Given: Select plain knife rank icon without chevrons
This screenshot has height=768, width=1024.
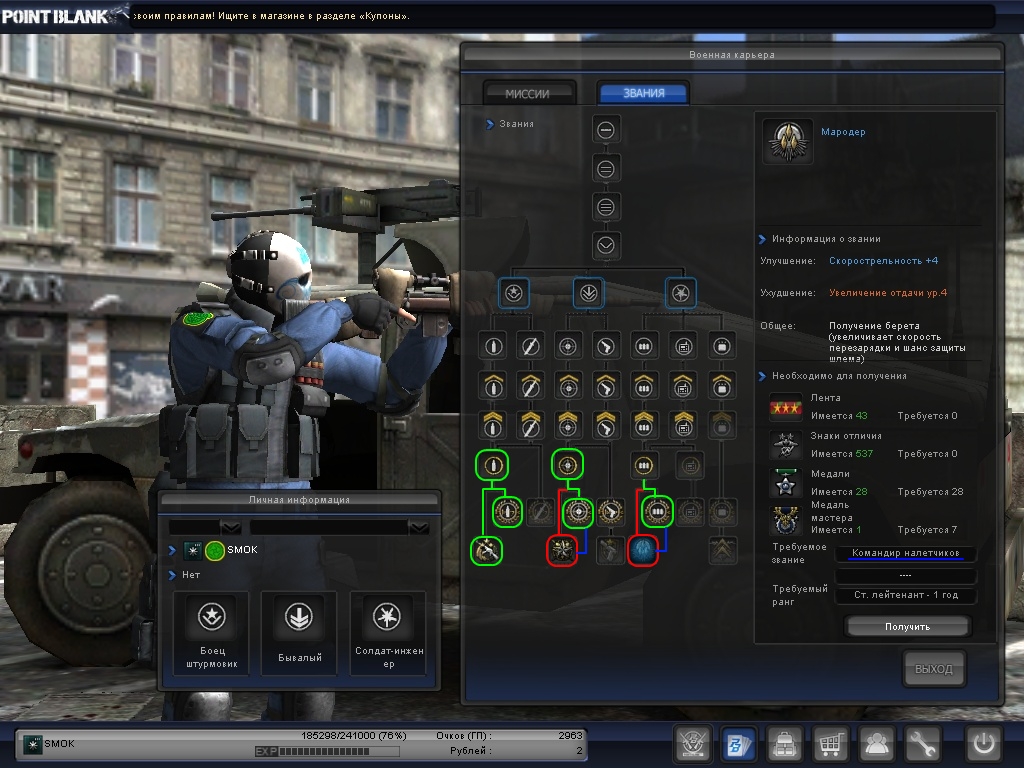Looking at the screenshot, I should pyautogui.click(x=530, y=346).
